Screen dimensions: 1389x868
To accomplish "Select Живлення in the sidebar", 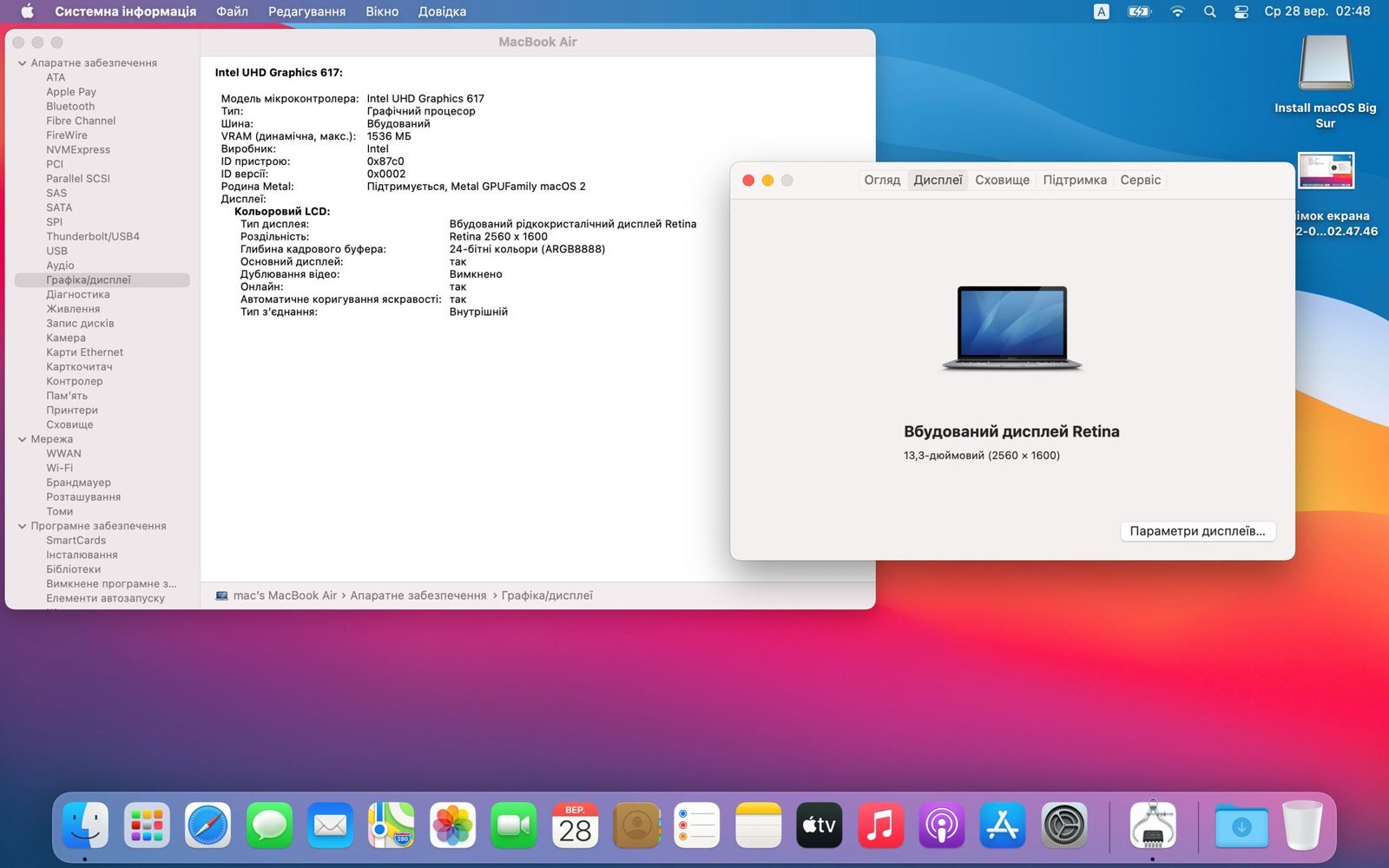I will 73,309.
